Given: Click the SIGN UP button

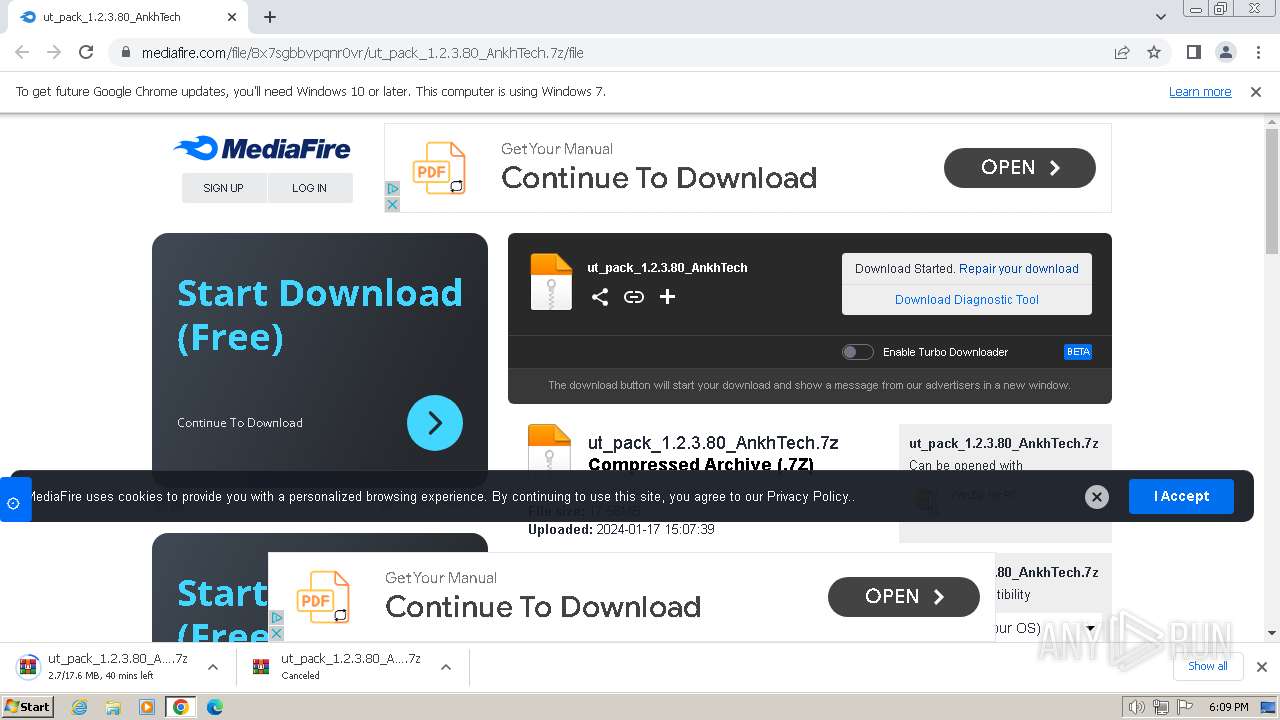Looking at the screenshot, I should [x=223, y=188].
